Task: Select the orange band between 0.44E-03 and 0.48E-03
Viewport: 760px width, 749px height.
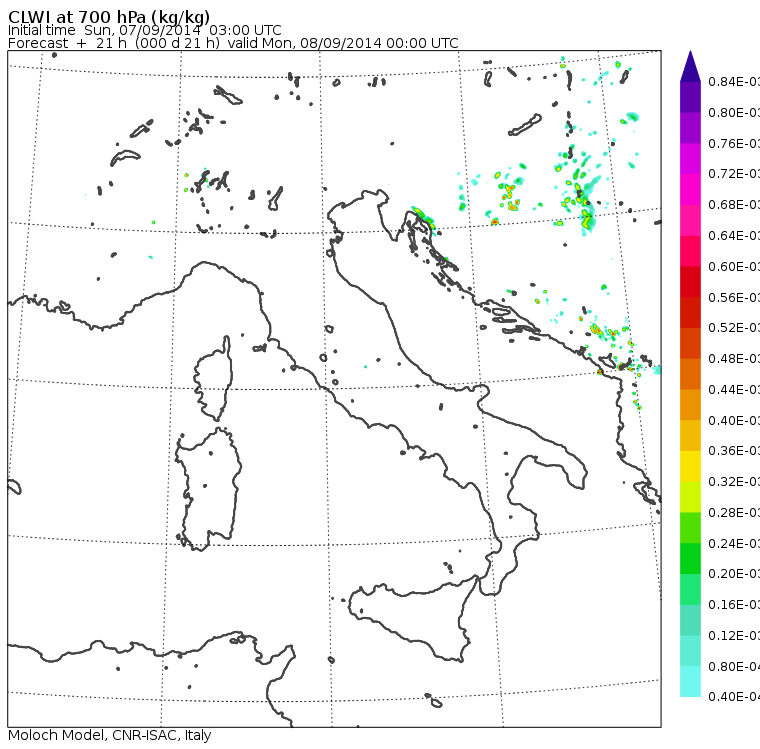Action: 690,374
